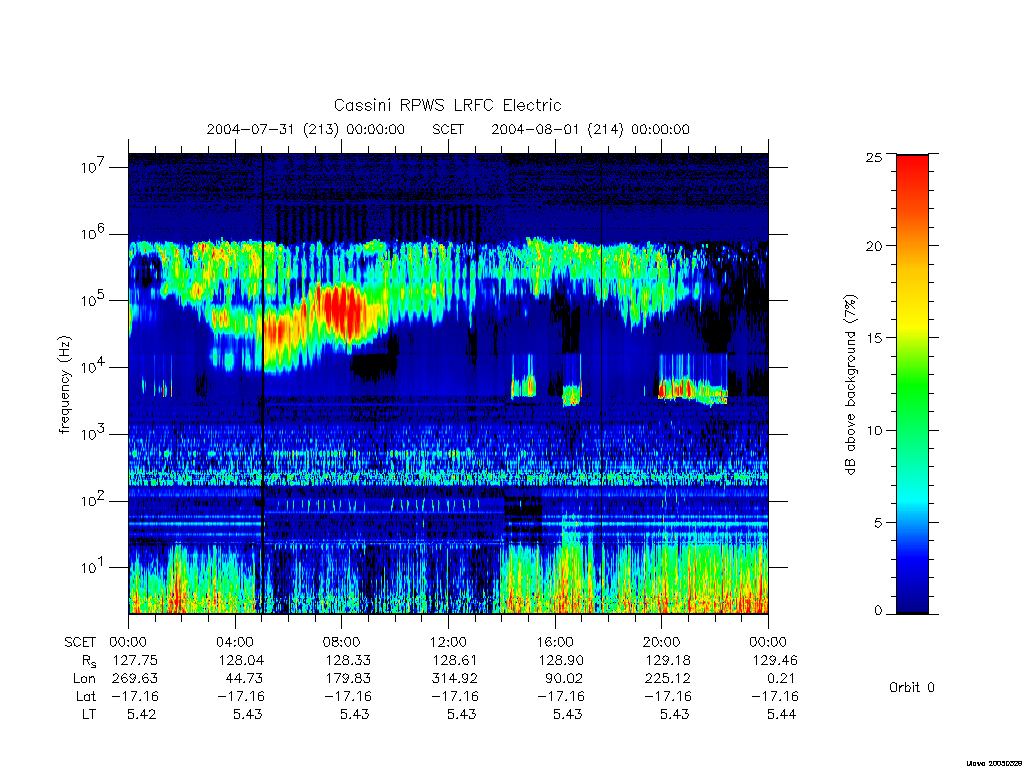Click the Rs value 128.04
This screenshot has width=1024, height=768.
point(242,660)
